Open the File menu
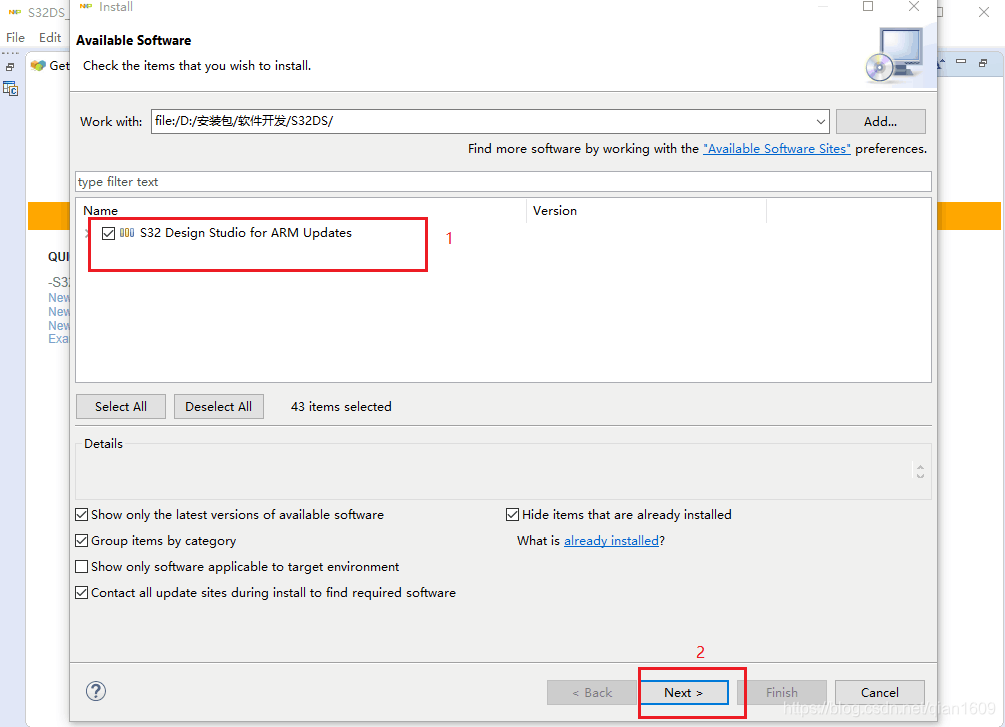 point(15,37)
